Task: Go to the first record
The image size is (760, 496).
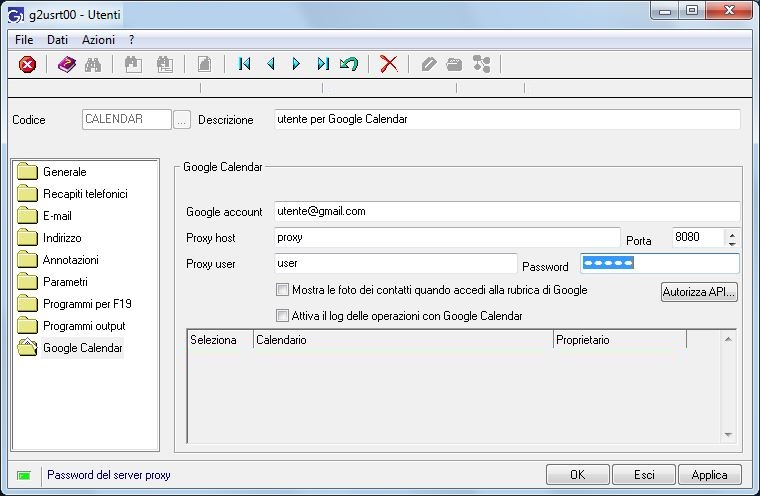Action: pos(244,64)
